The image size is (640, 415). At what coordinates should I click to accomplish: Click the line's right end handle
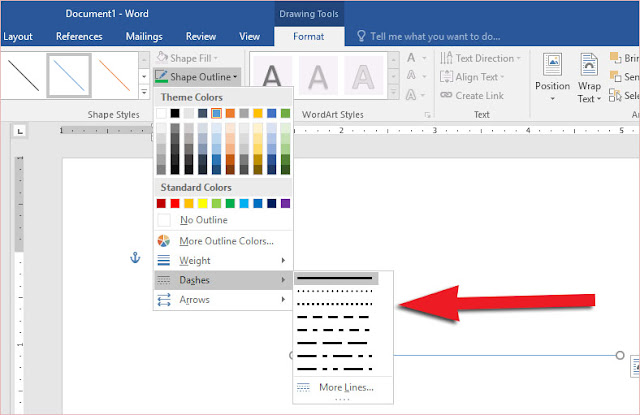coord(620,355)
